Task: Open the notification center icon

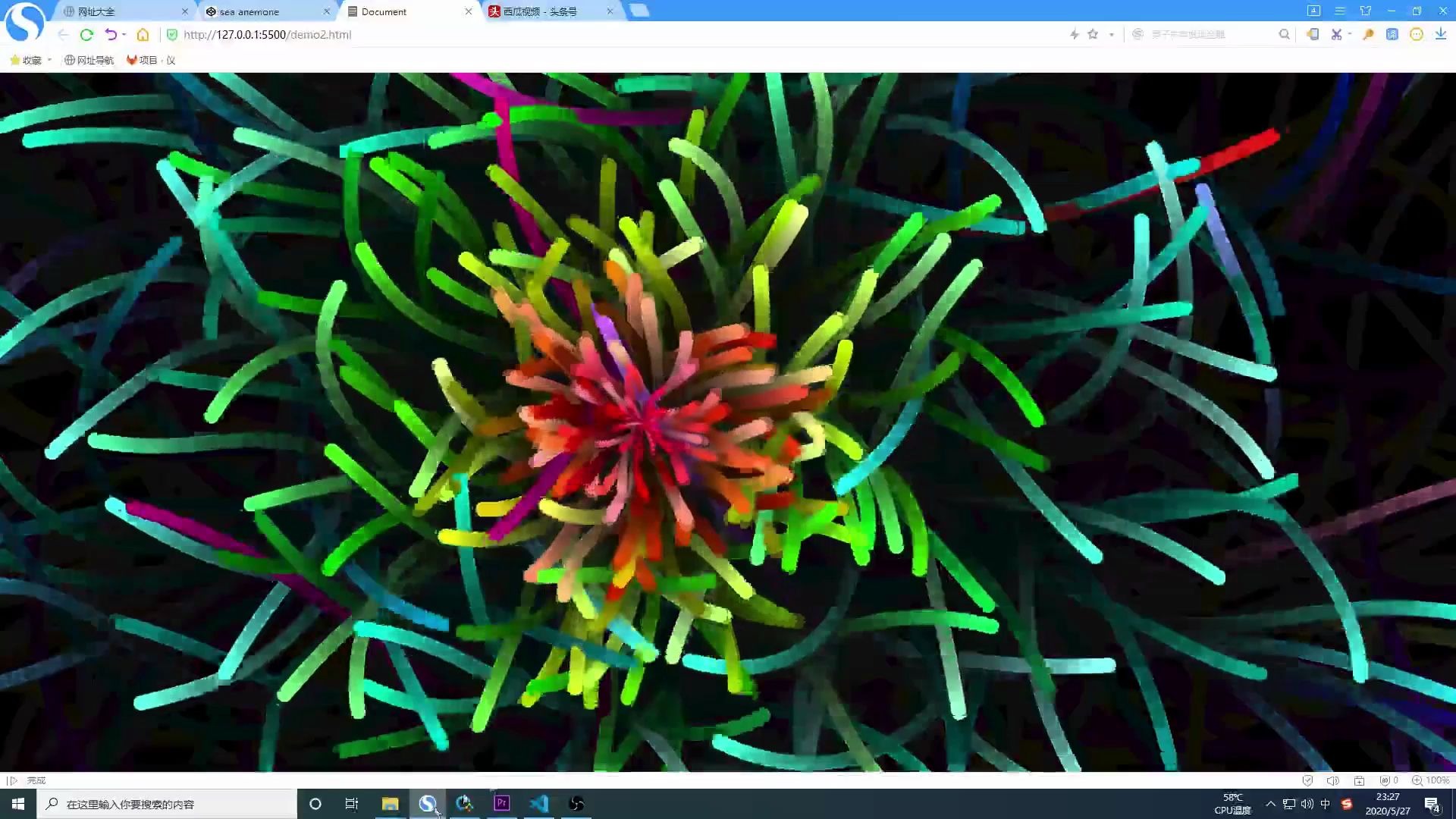Action: tap(1432, 805)
